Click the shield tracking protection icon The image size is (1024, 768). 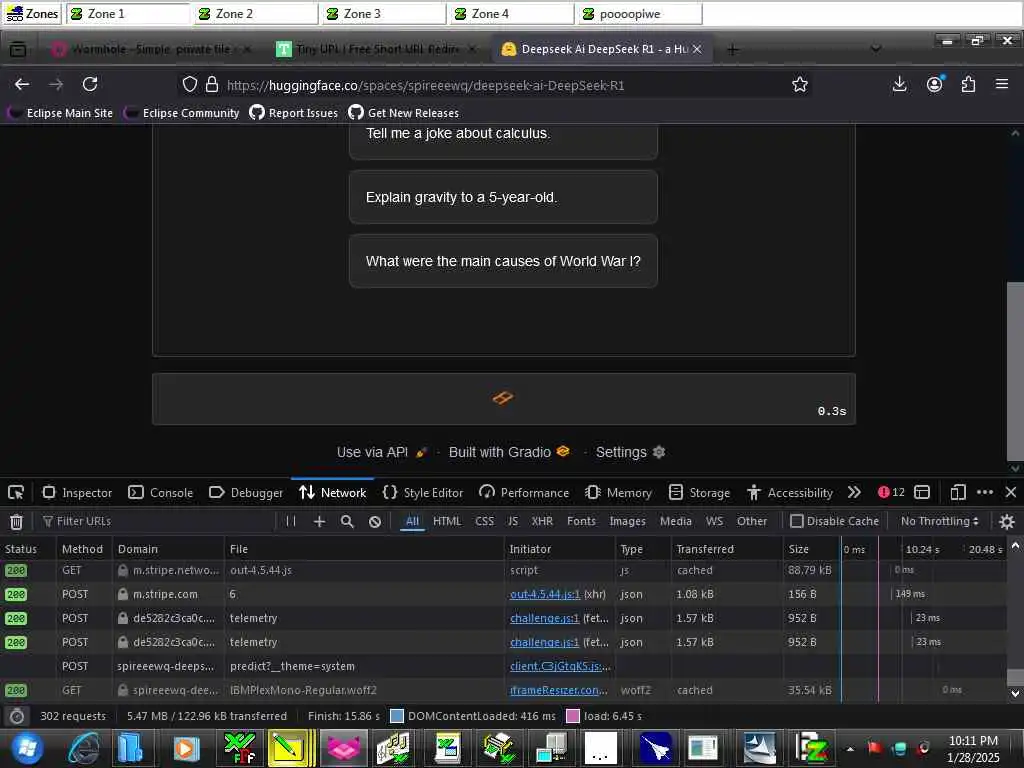[189, 84]
